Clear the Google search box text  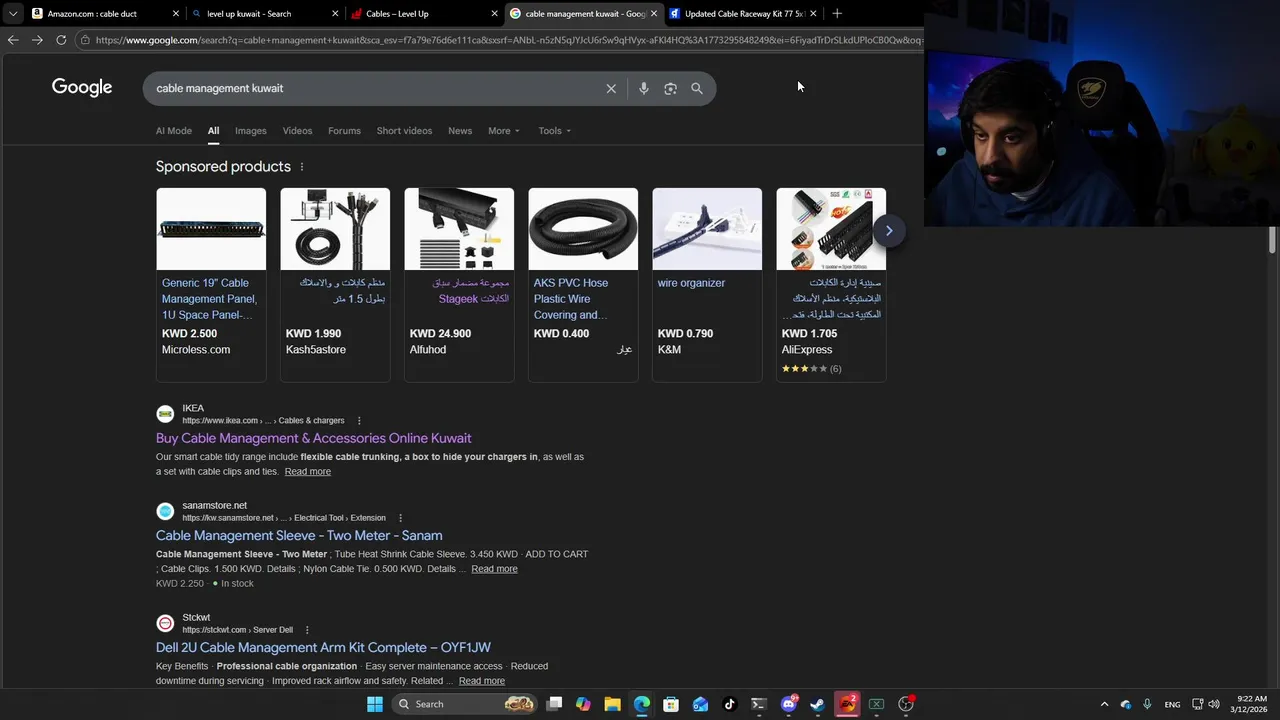click(x=611, y=88)
